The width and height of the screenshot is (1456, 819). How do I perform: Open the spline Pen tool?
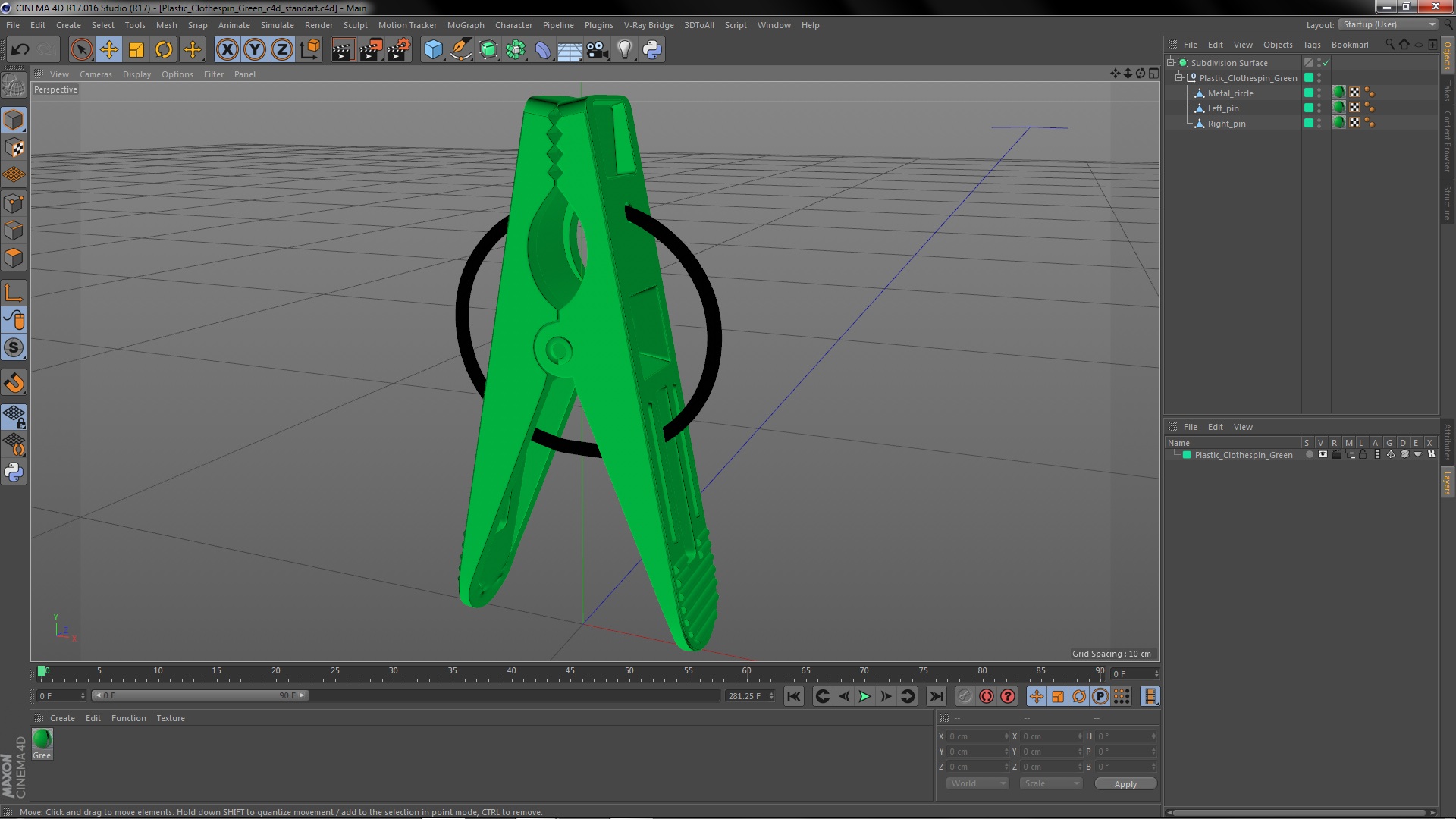(x=461, y=50)
